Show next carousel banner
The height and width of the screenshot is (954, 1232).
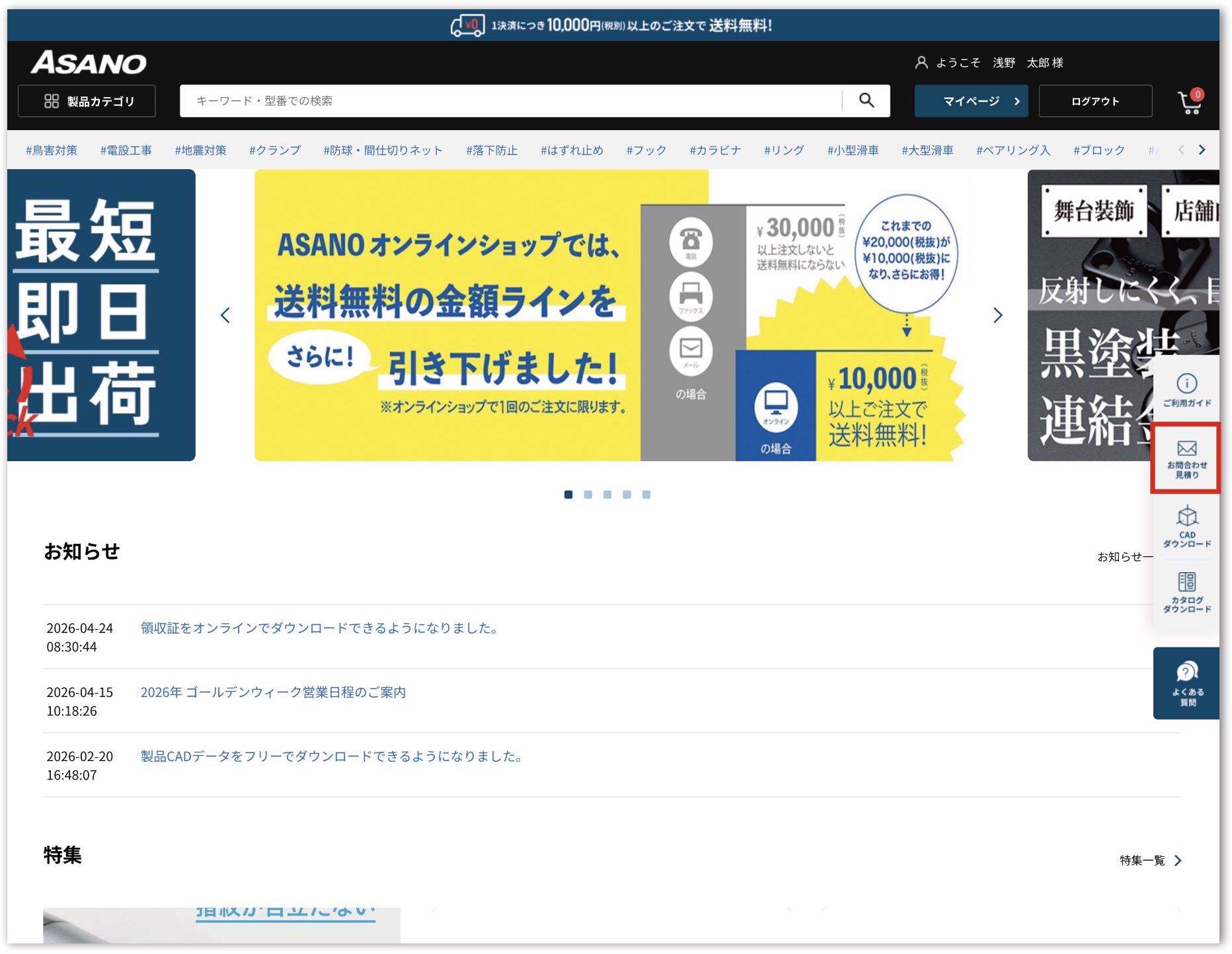click(998, 315)
